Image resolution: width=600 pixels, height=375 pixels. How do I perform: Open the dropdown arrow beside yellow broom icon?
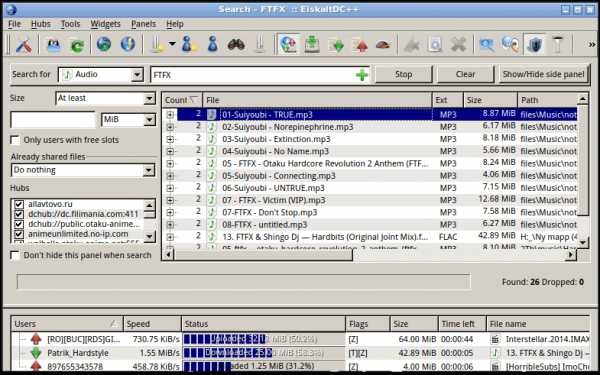click(x=172, y=44)
